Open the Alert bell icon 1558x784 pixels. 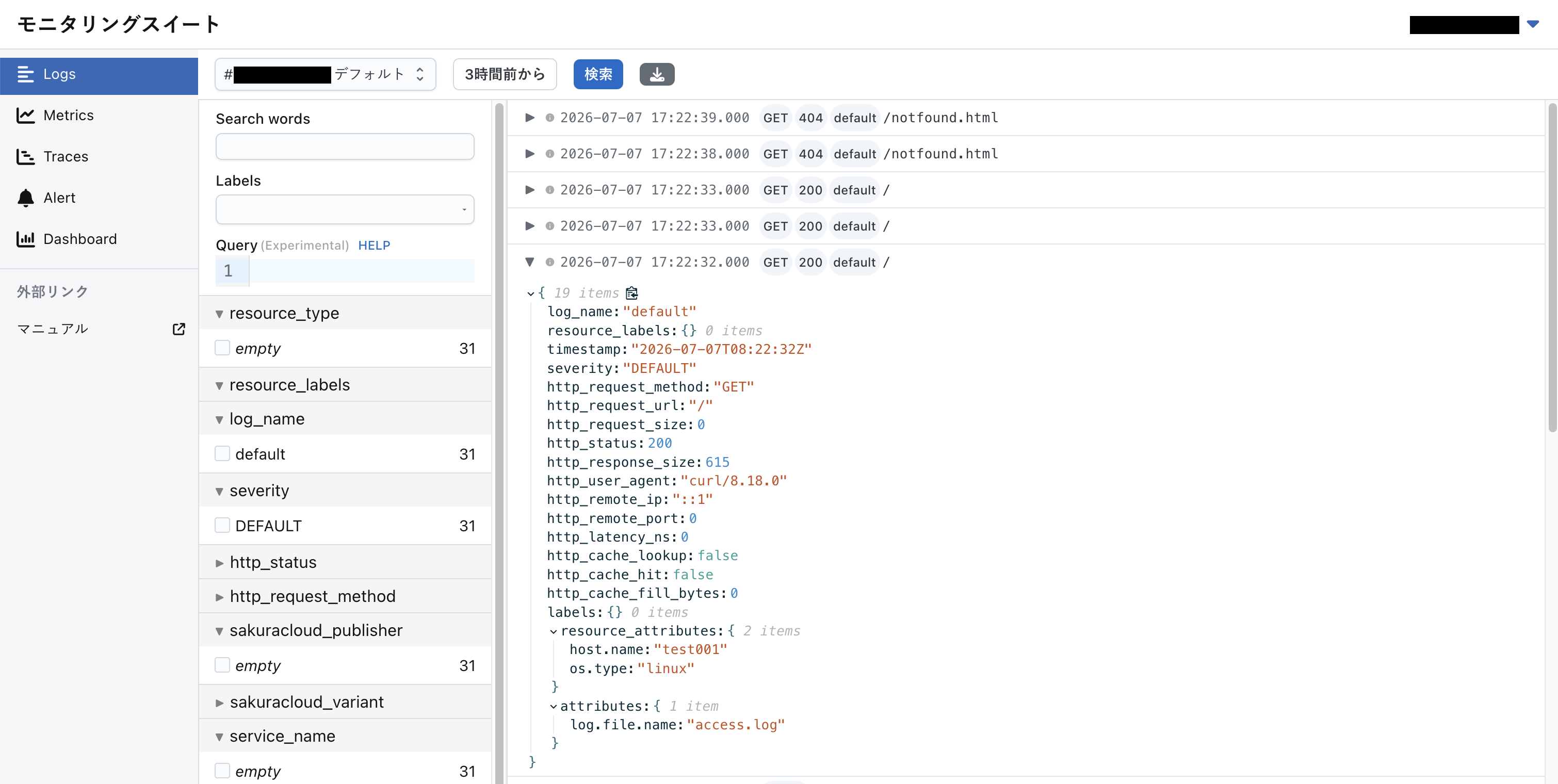point(25,198)
